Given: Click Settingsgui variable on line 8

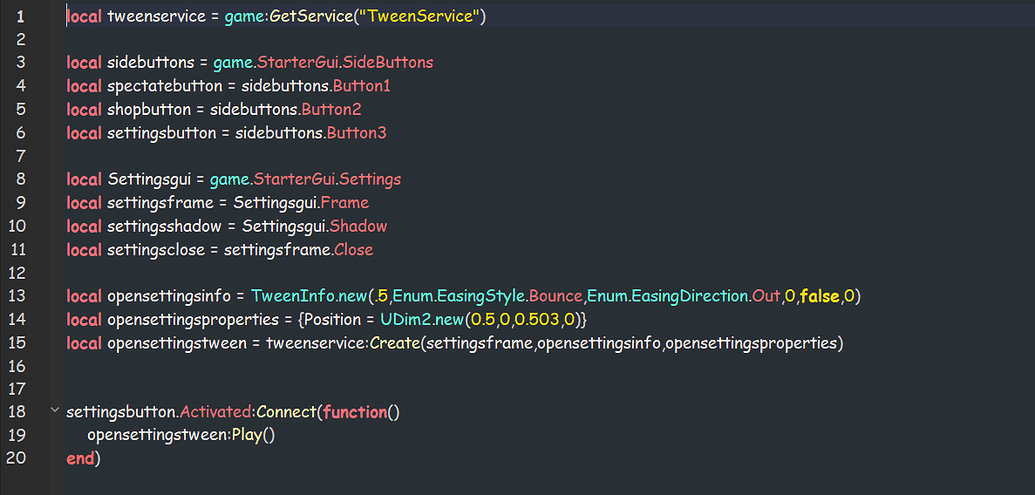Looking at the screenshot, I should [149, 180].
